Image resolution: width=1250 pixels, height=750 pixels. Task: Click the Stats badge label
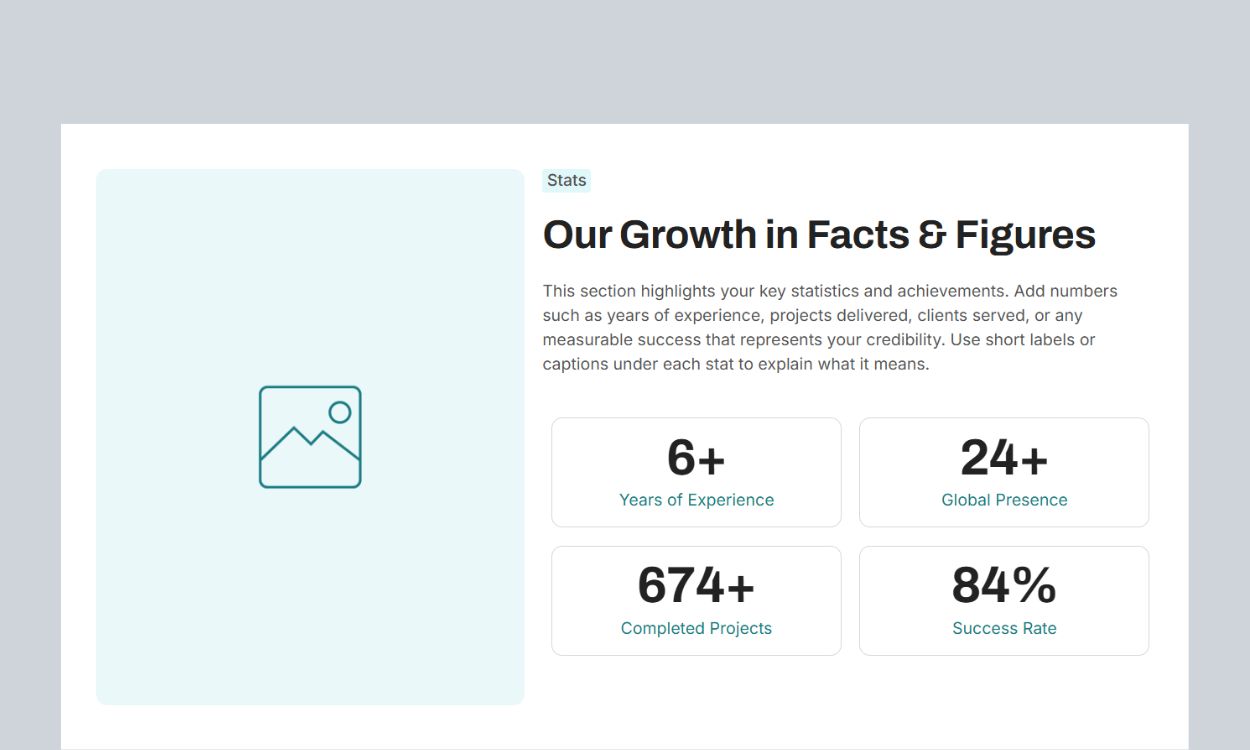click(566, 181)
